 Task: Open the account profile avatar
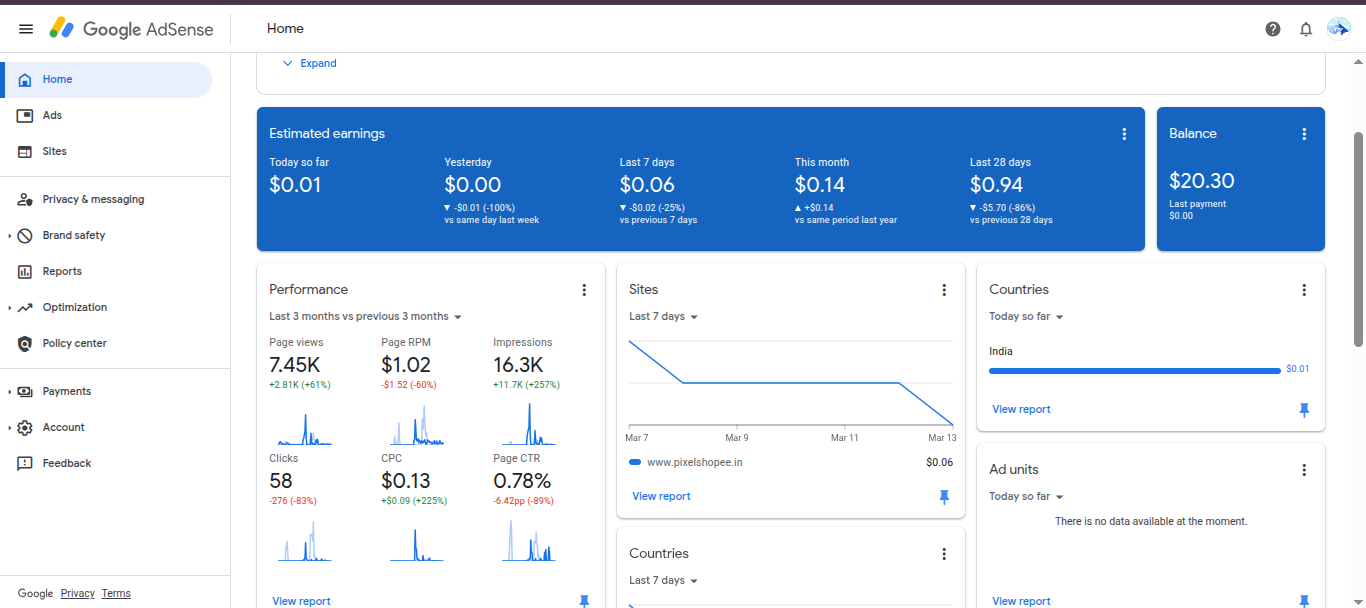(x=1338, y=28)
